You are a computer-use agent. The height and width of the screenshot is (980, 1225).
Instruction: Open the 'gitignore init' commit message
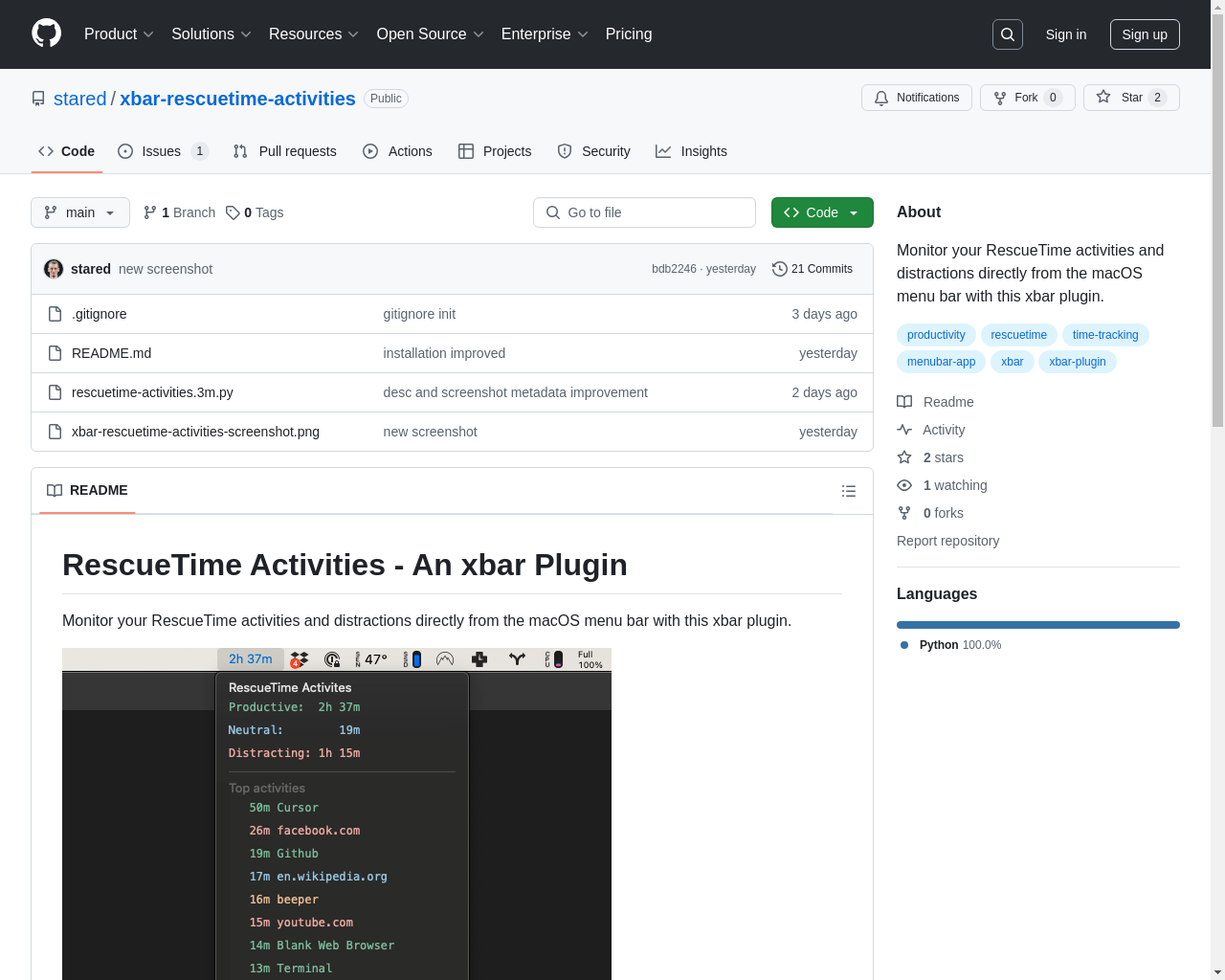pyautogui.click(x=419, y=314)
